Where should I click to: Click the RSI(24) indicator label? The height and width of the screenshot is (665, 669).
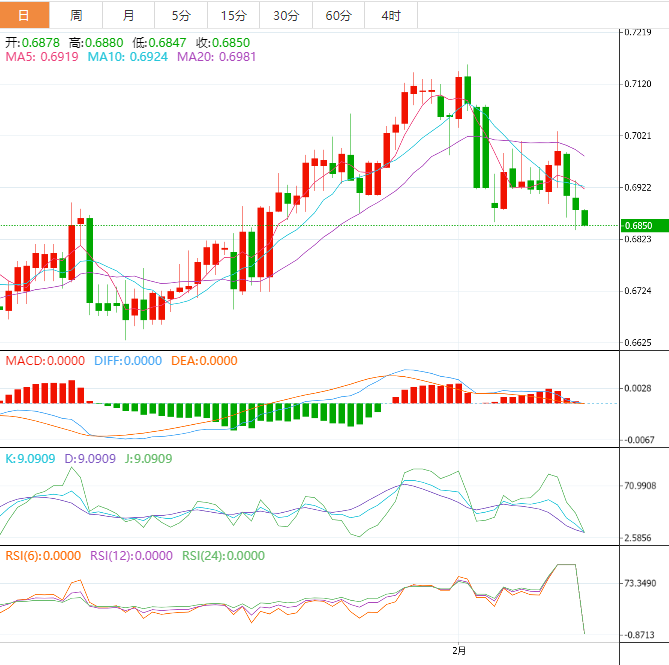tap(222, 556)
